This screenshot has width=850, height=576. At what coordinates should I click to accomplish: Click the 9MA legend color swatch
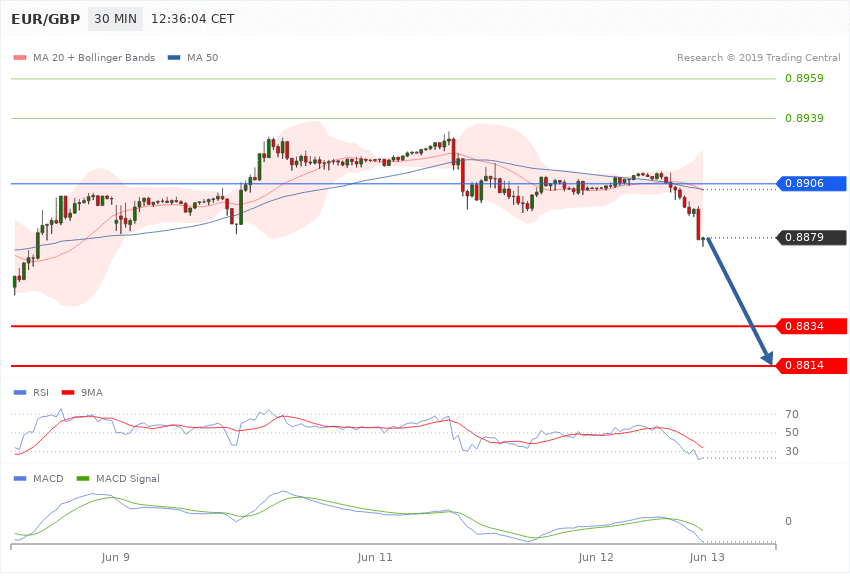point(68,393)
